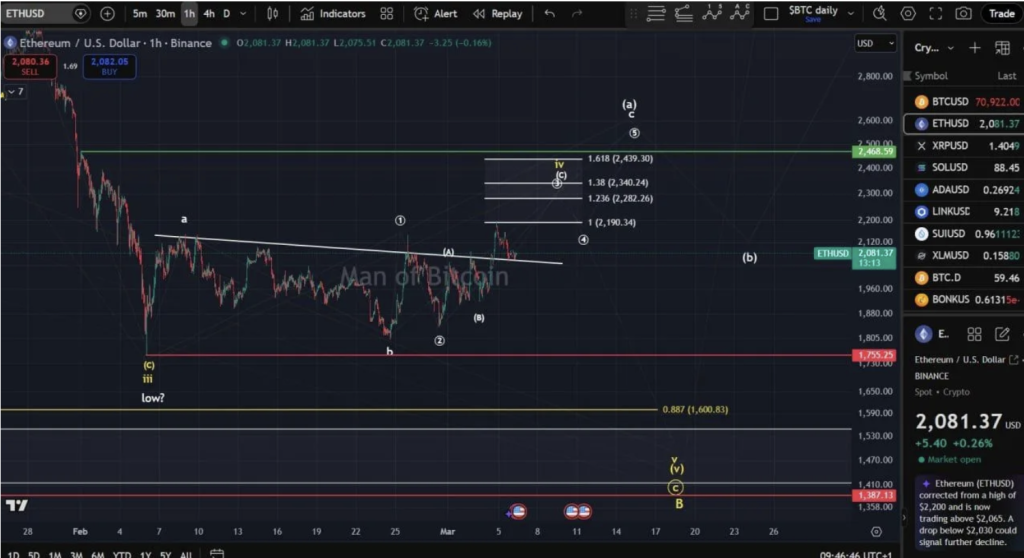Open chart settings hexagon icon
Image resolution: width=1024 pixels, height=558 pixels.
(908, 13)
